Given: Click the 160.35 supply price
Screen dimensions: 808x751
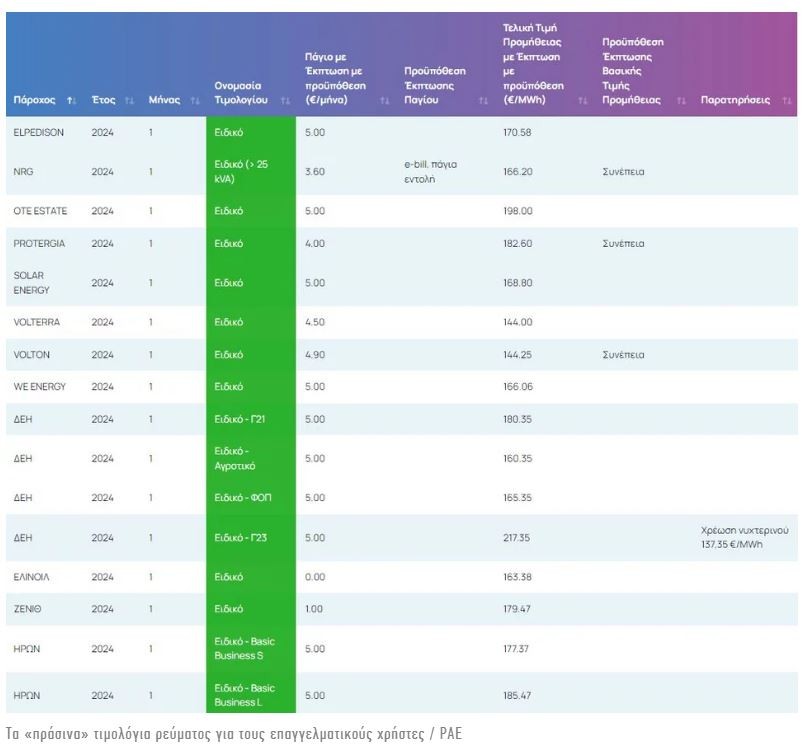Looking at the screenshot, I should tap(517, 458).
